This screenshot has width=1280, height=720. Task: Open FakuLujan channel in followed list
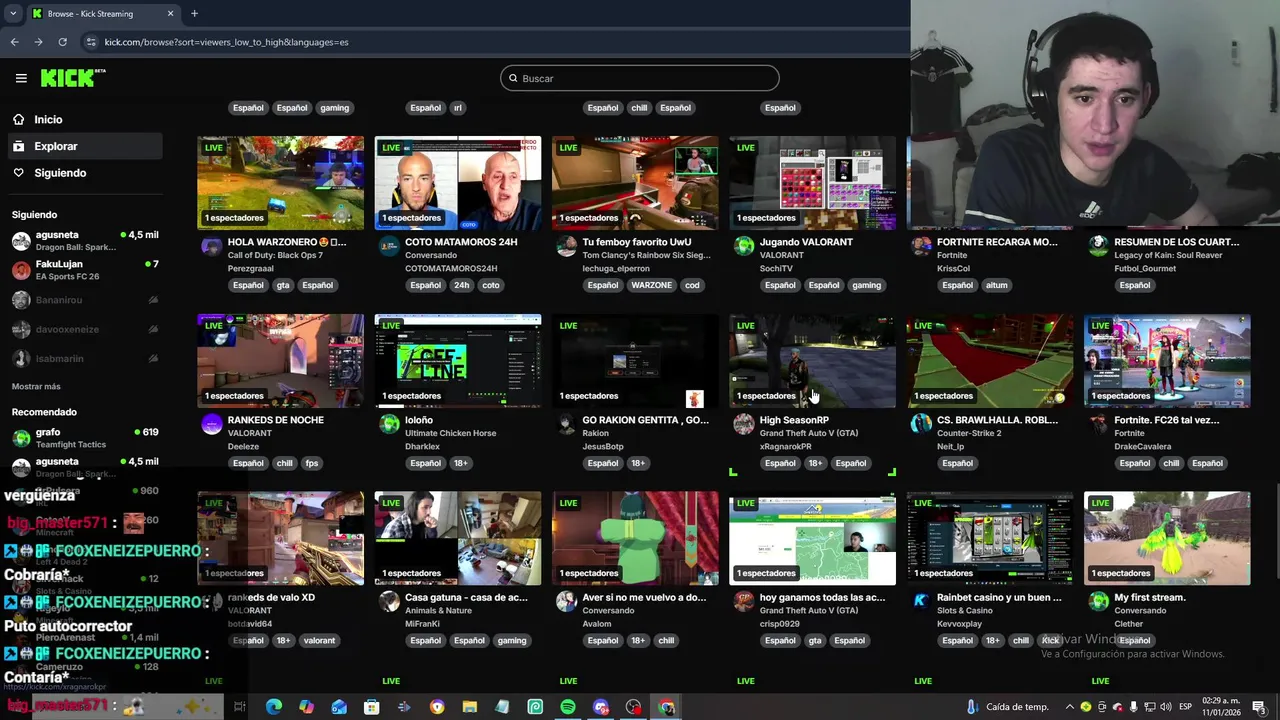pyautogui.click(x=85, y=270)
